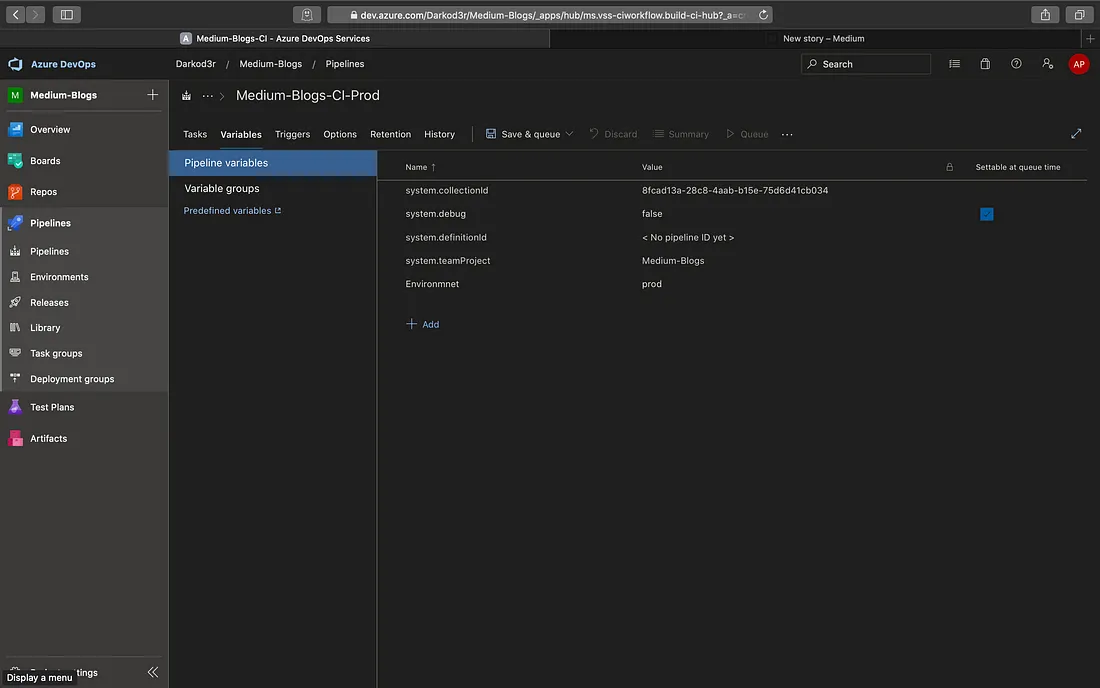Click the Queue button
Image resolution: width=1100 pixels, height=688 pixels.
click(746, 134)
